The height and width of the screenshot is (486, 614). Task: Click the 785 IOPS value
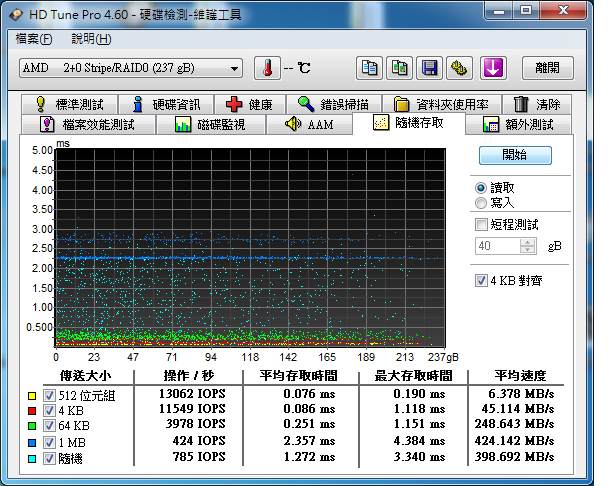pyautogui.click(x=199, y=457)
